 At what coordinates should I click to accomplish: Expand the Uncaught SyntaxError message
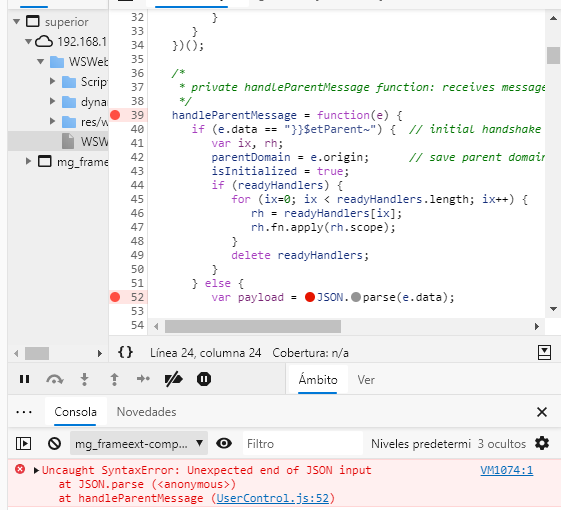coord(36,470)
